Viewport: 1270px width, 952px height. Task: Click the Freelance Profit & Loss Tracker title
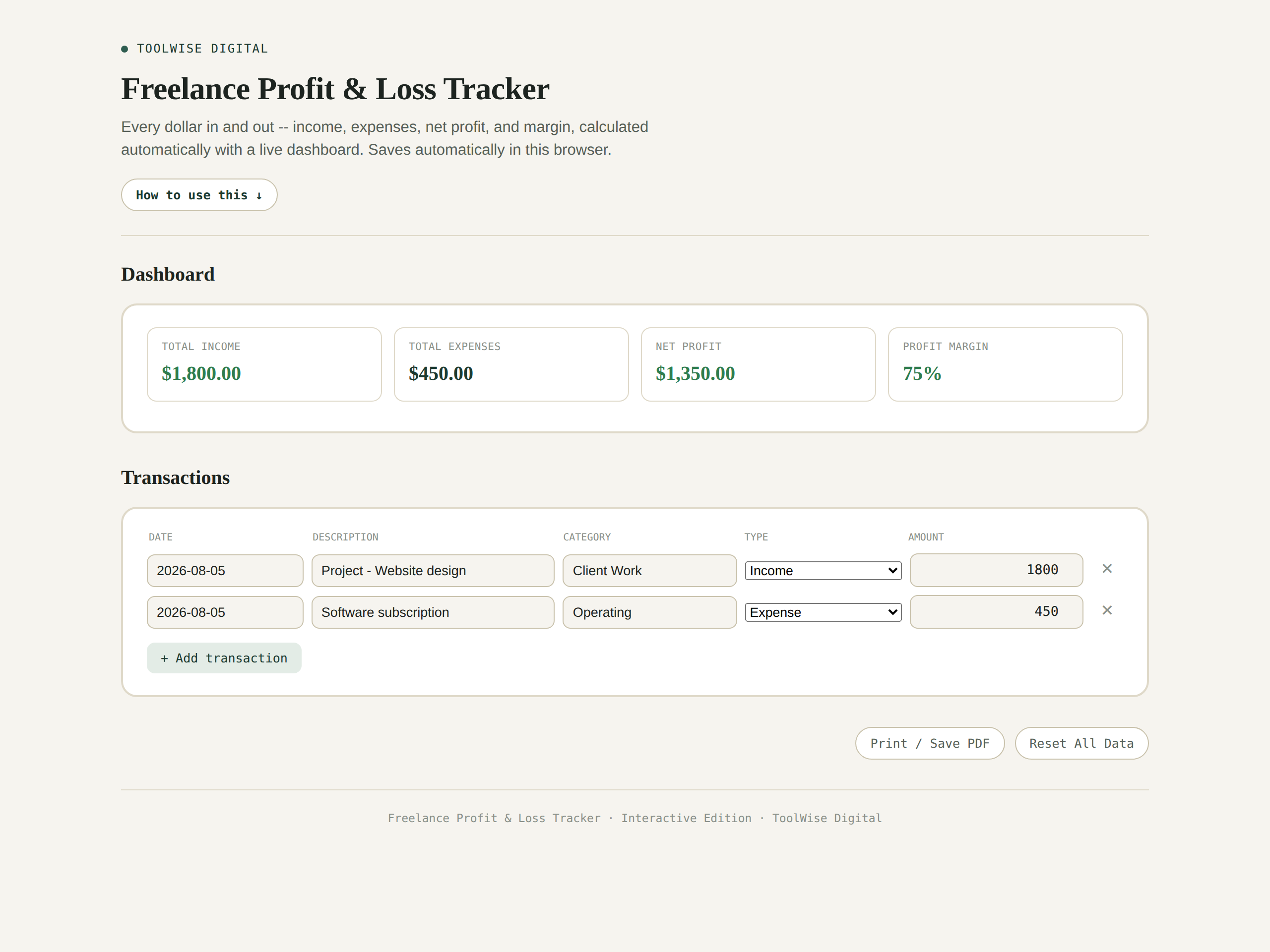coord(335,89)
